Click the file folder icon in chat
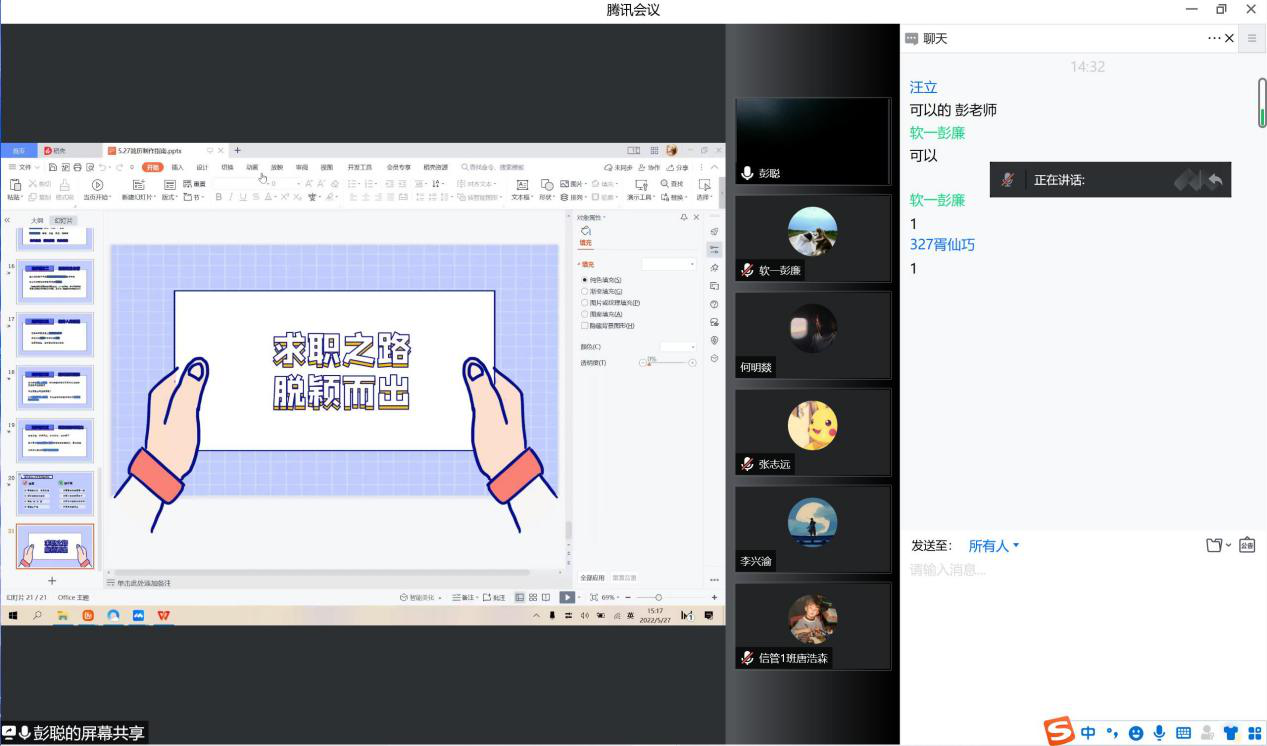The height and width of the screenshot is (746, 1267). [1214, 545]
